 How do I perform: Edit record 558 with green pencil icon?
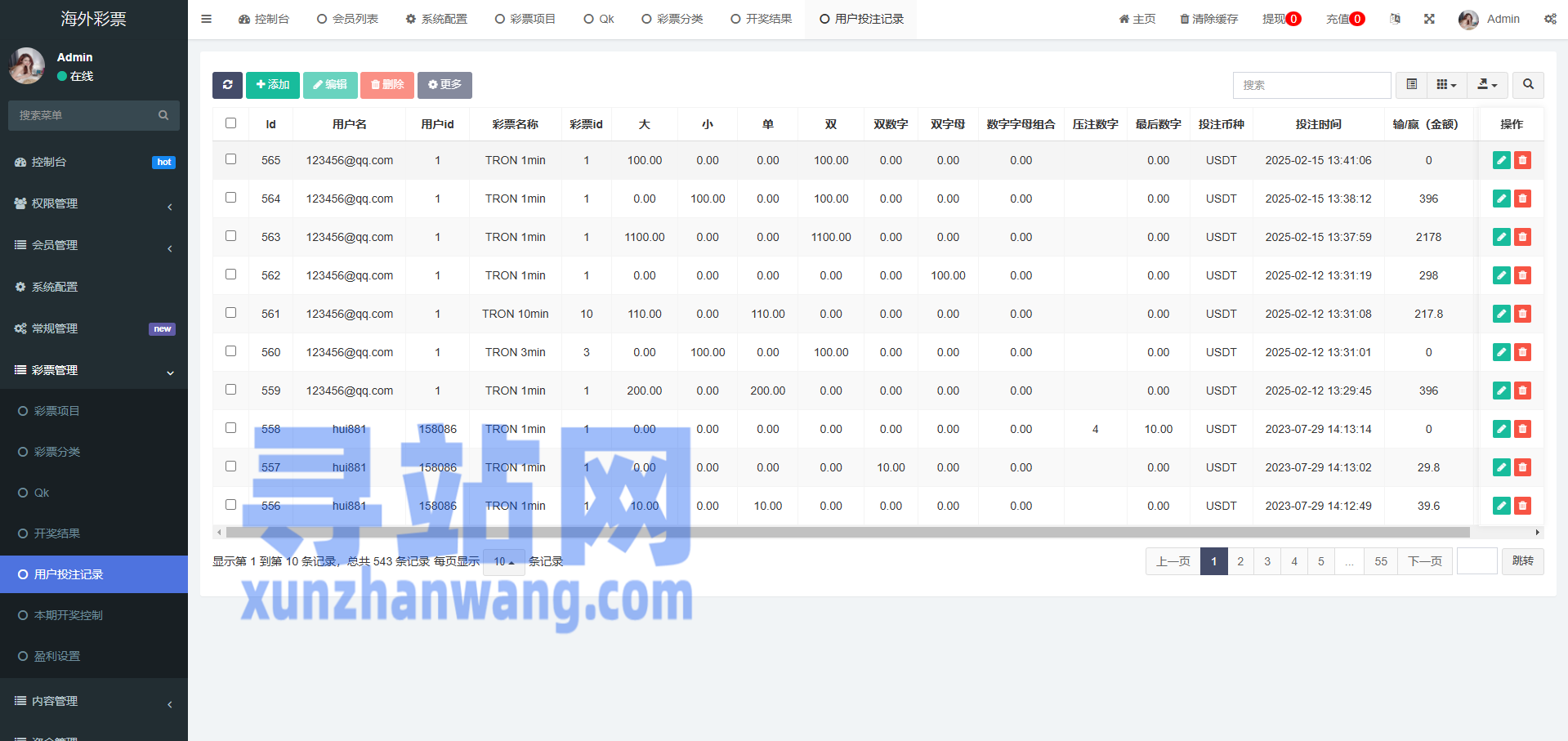(x=1501, y=429)
